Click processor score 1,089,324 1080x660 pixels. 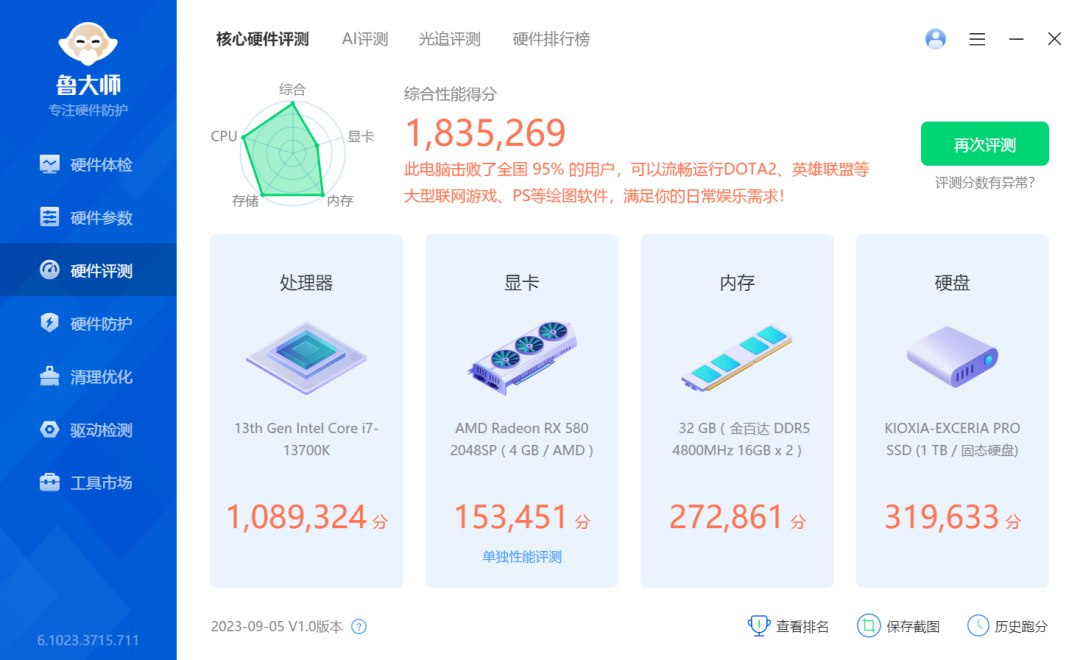[296, 517]
